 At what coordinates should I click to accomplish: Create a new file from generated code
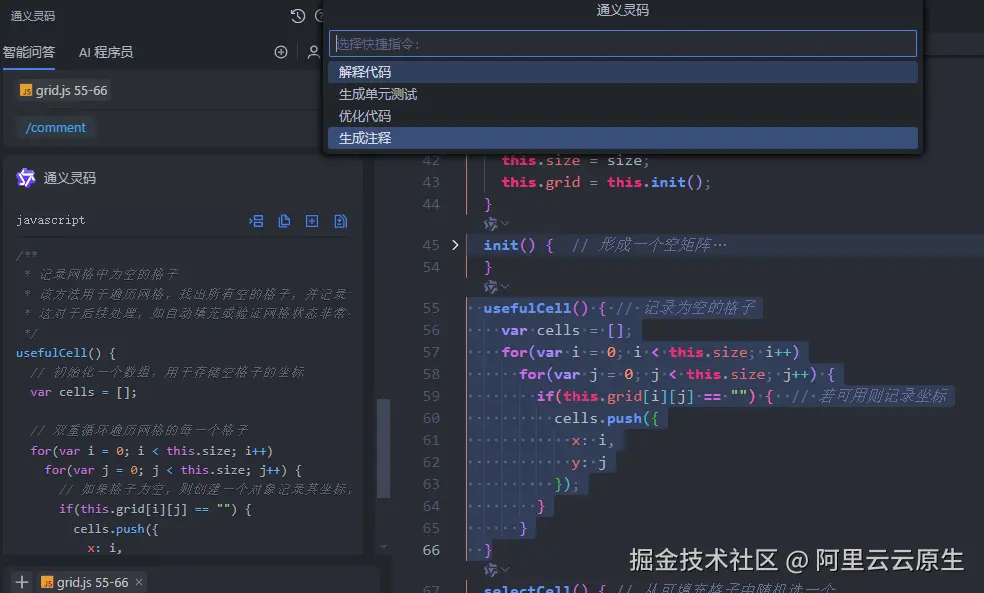click(x=312, y=221)
